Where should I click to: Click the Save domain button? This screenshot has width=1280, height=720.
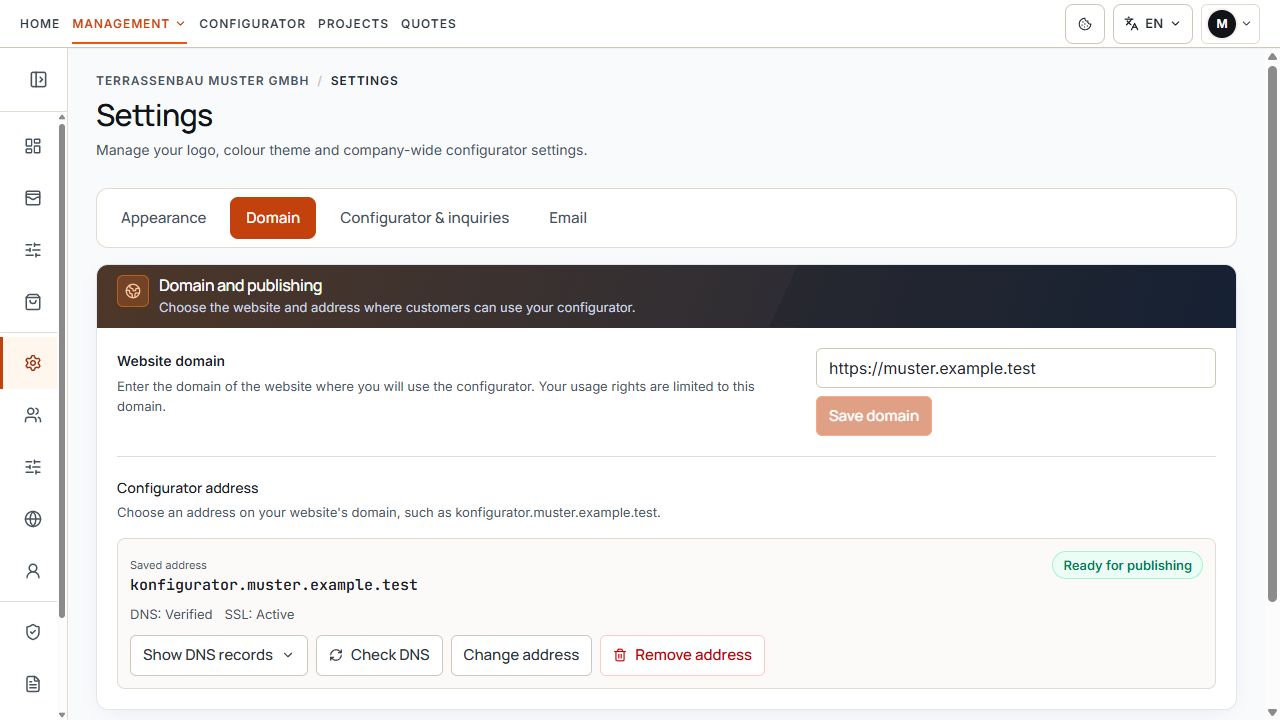[x=874, y=416]
